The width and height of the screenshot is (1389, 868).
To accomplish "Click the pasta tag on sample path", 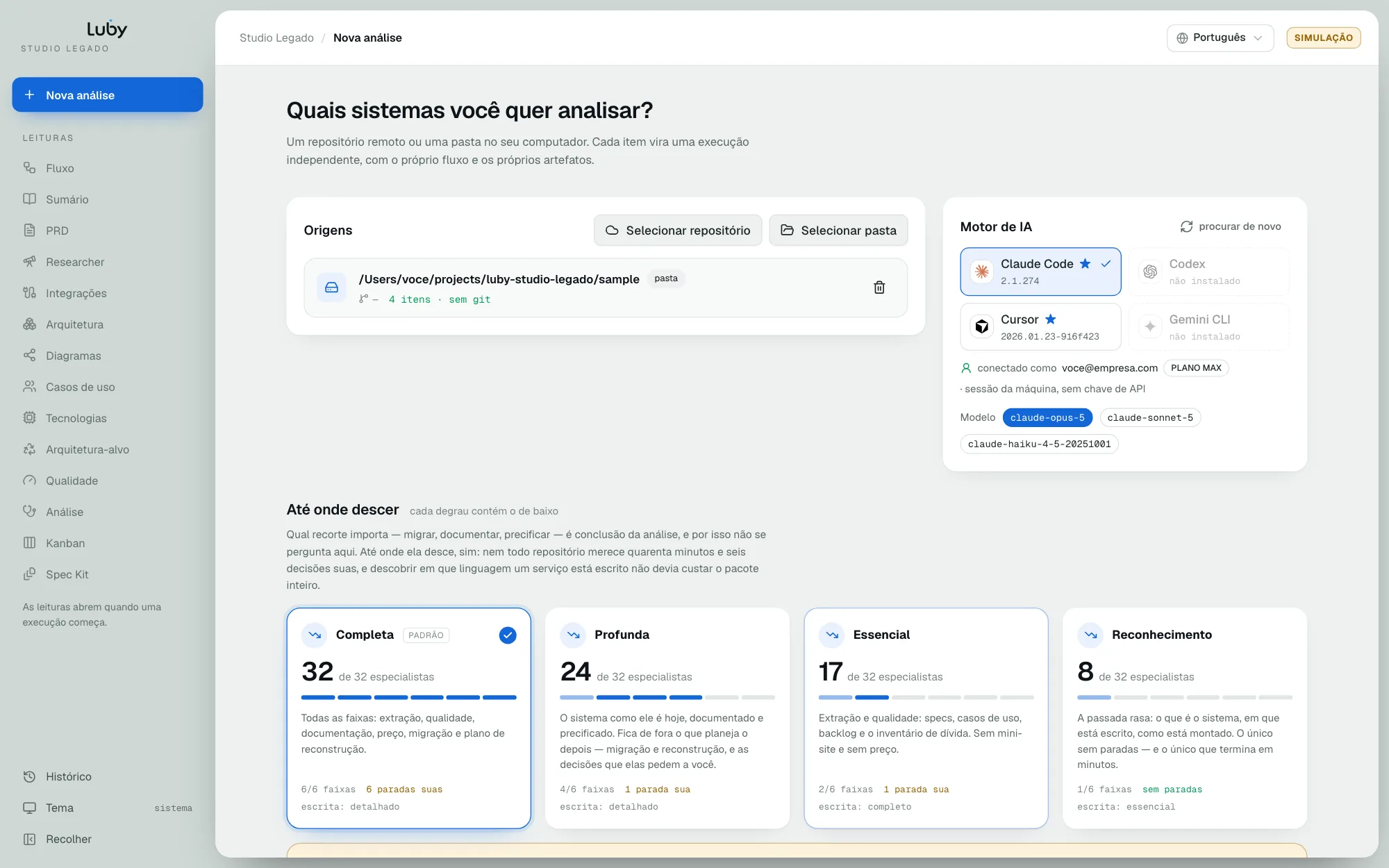I will [666, 278].
